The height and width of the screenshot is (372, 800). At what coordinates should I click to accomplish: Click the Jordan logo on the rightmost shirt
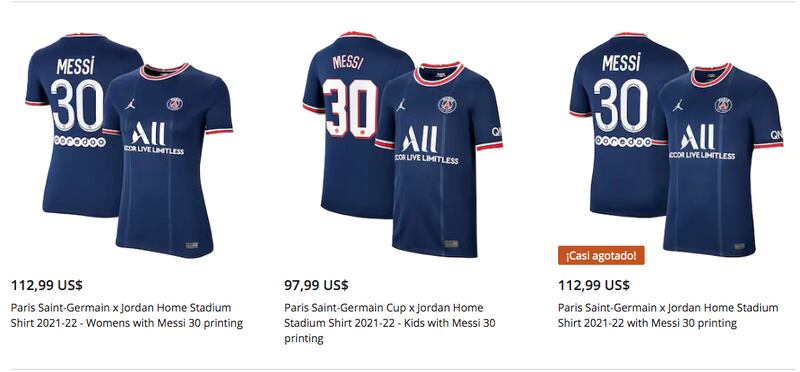point(678,105)
